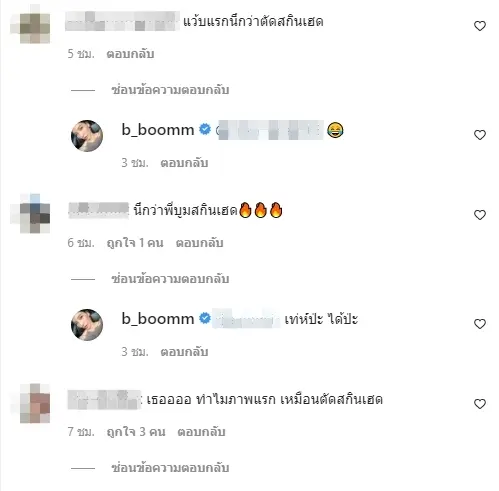499x491 pixels.
Task: Open b_boomm avatar on the first reply
Action: tap(87, 136)
